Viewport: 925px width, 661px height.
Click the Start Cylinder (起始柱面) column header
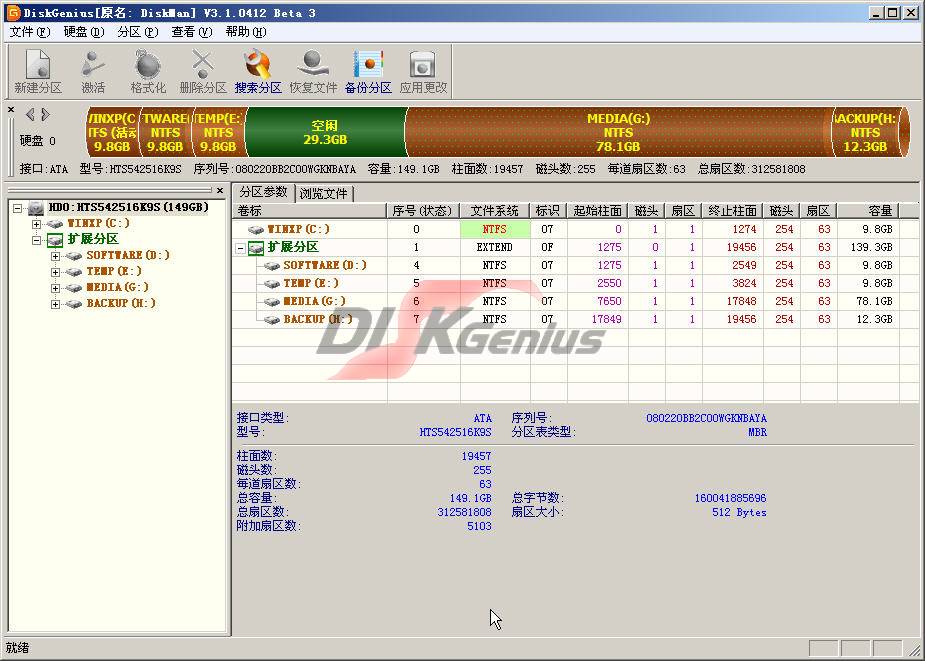(x=598, y=211)
